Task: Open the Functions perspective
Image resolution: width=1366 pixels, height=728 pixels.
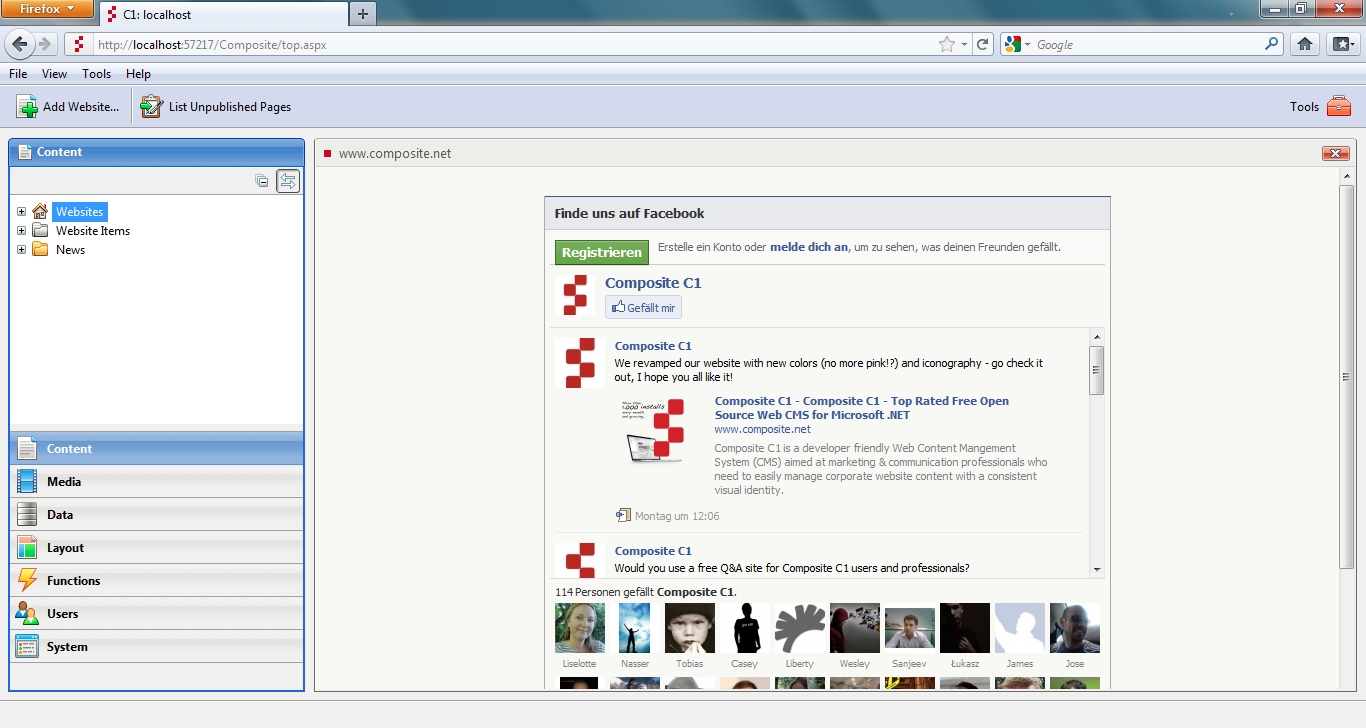Action: tap(73, 581)
